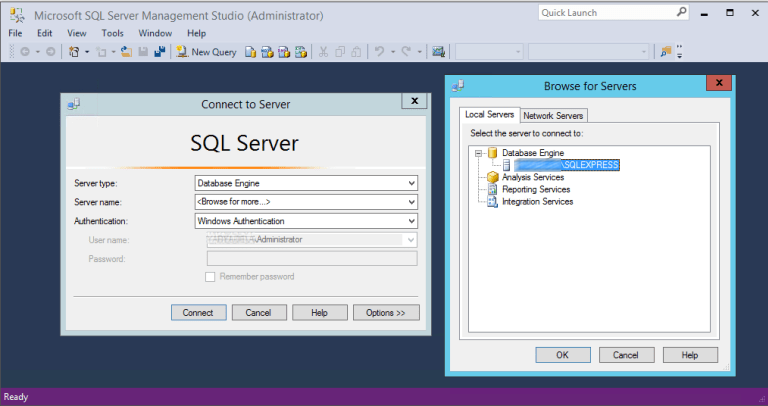Image resolution: width=768 pixels, height=406 pixels.
Task: Click Help in Connect to Server dialog
Action: [x=319, y=312]
